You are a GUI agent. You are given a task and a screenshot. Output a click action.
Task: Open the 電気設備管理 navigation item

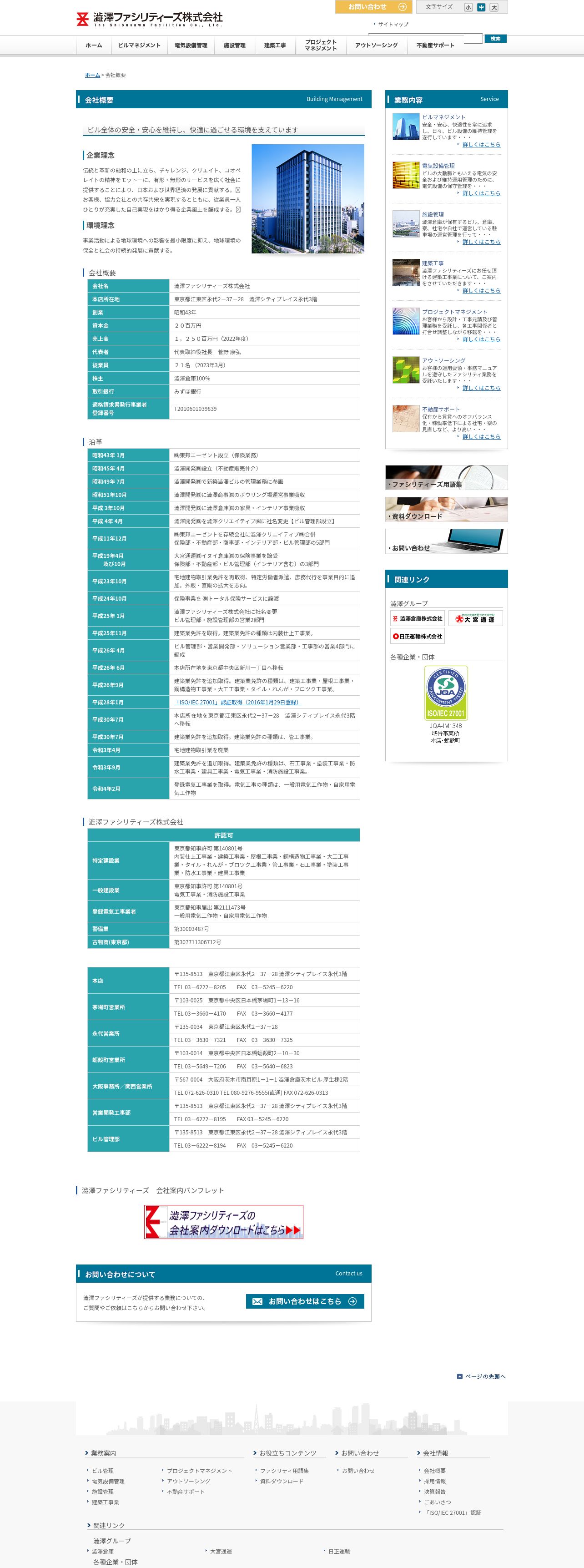[191, 45]
